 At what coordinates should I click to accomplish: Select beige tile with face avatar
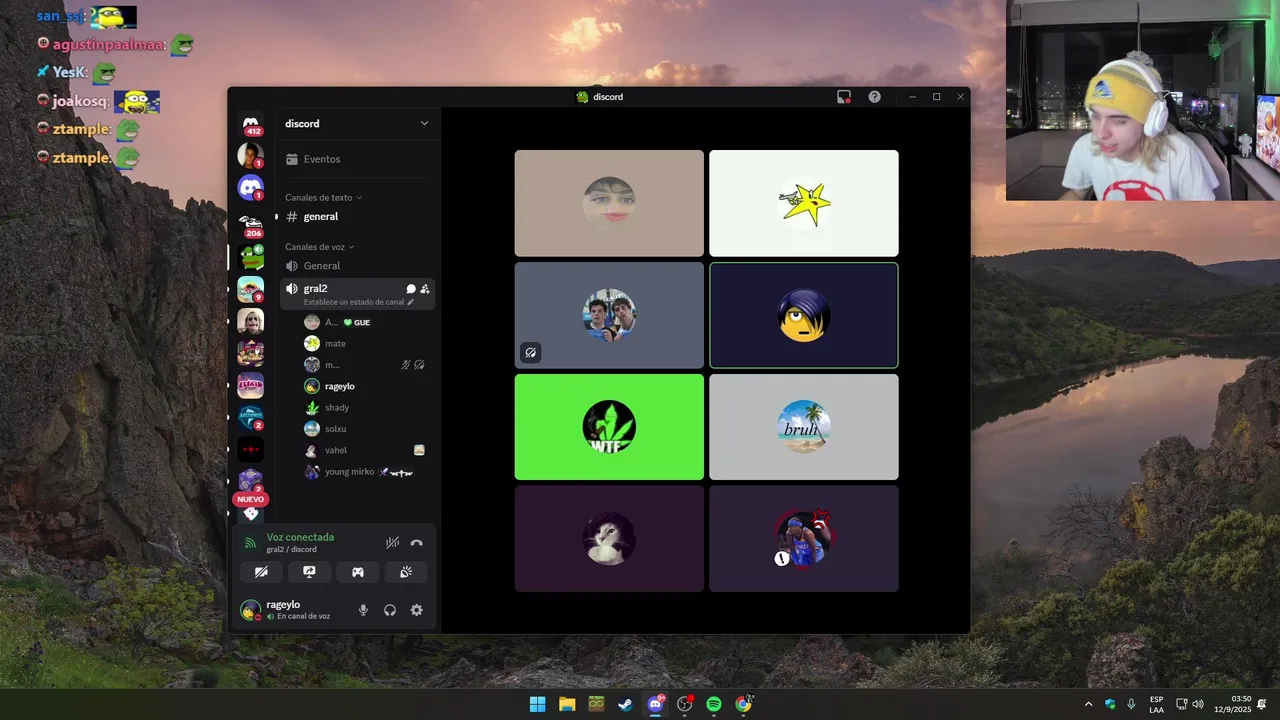point(609,203)
